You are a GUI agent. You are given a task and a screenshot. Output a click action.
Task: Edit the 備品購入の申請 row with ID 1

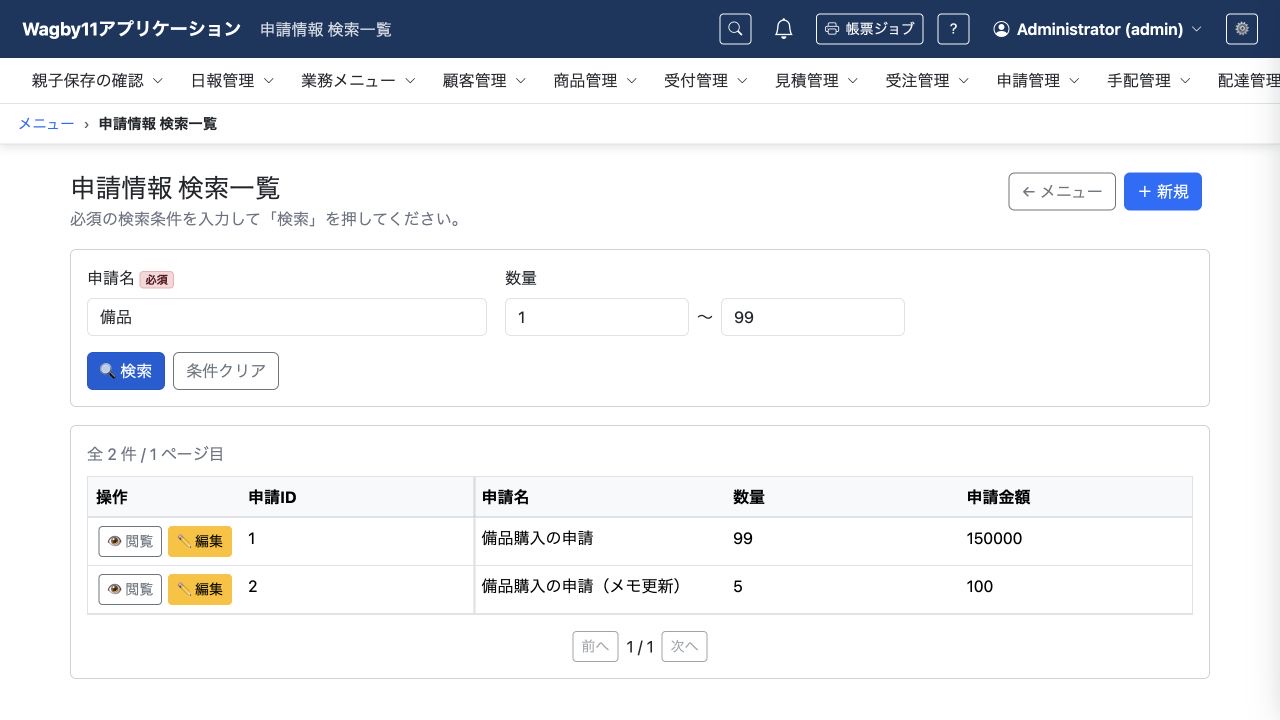(200, 541)
